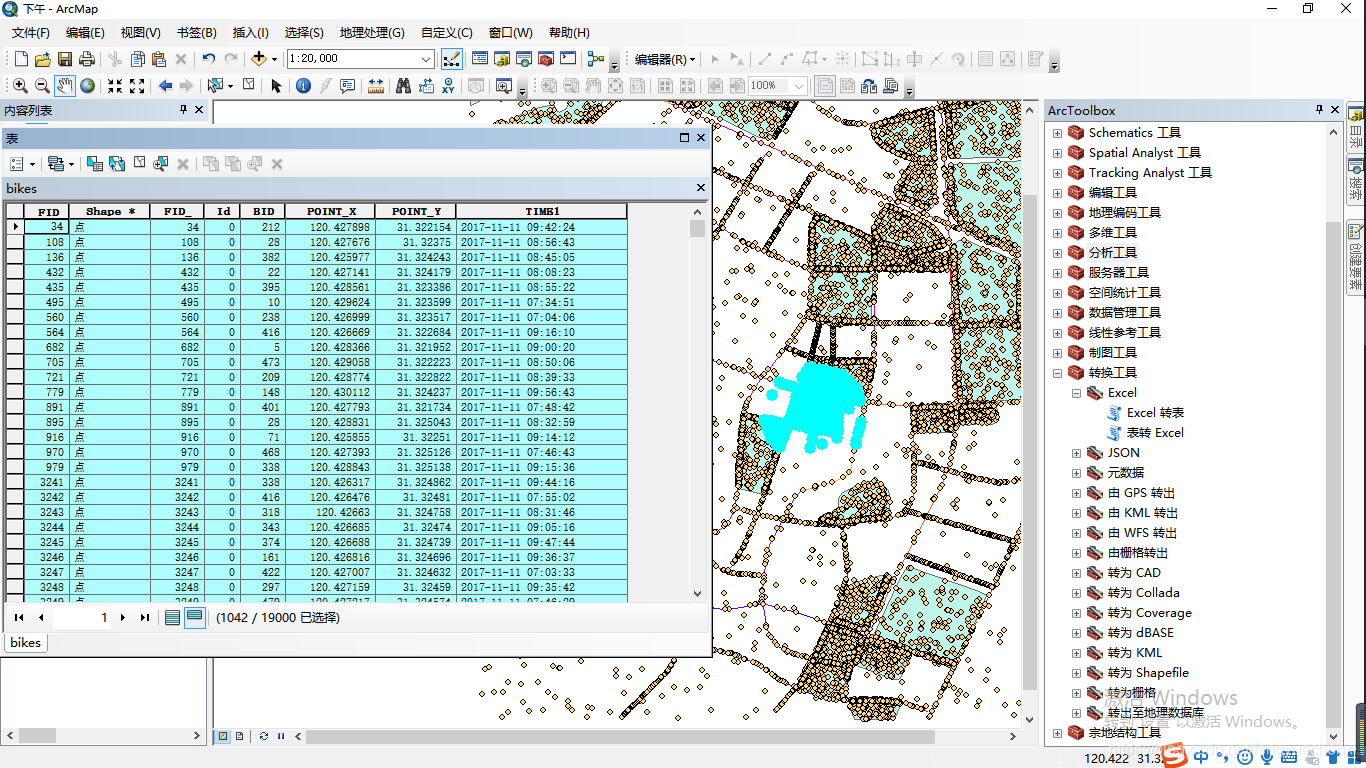
Task: Collapse the Excel toolset
Action: [x=1076, y=393]
